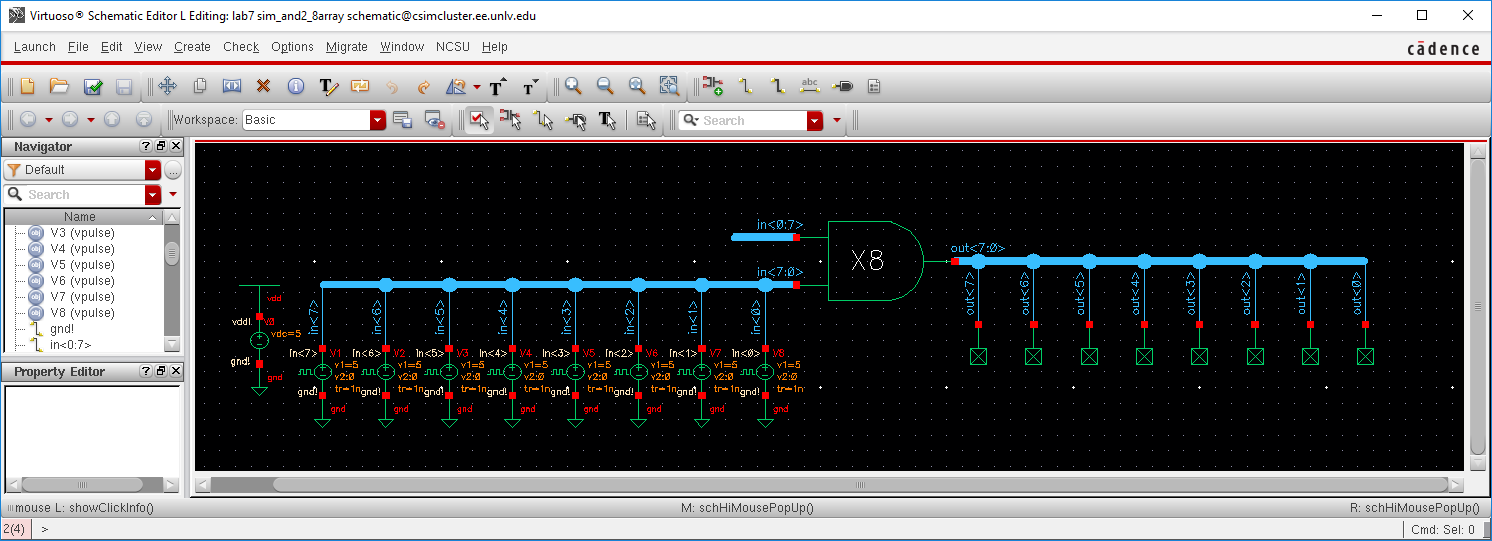The width and height of the screenshot is (1492, 541).
Task: Open the toolbar Search dropdown arrow
Action: (x=815, y=120)
